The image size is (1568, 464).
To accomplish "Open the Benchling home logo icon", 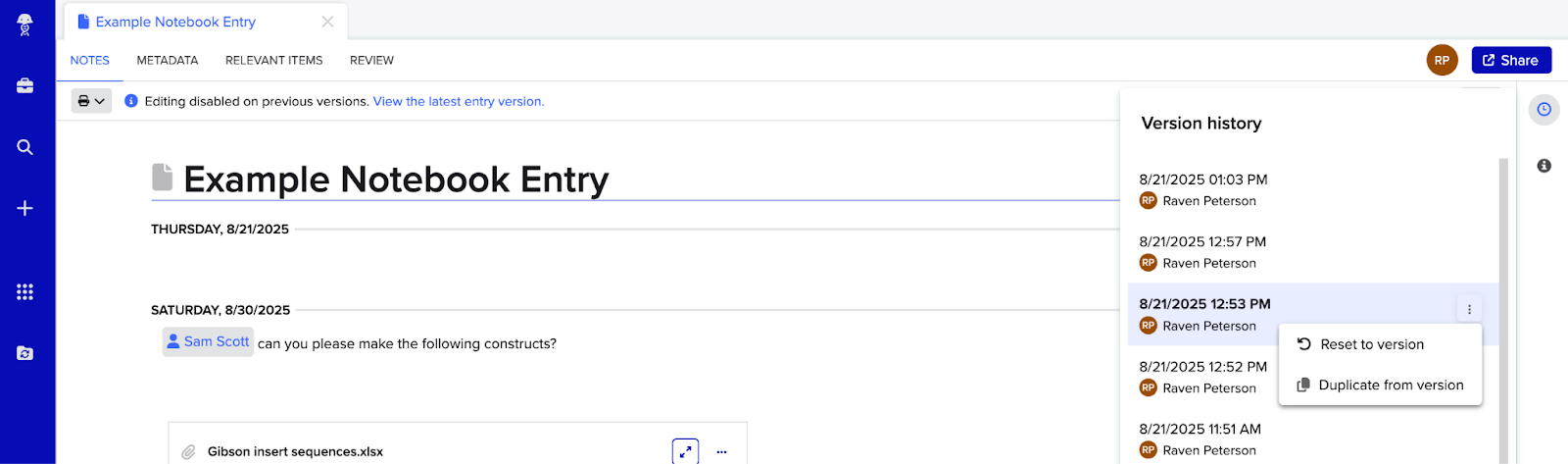I will pyautogui.click(x=25, y=25).
